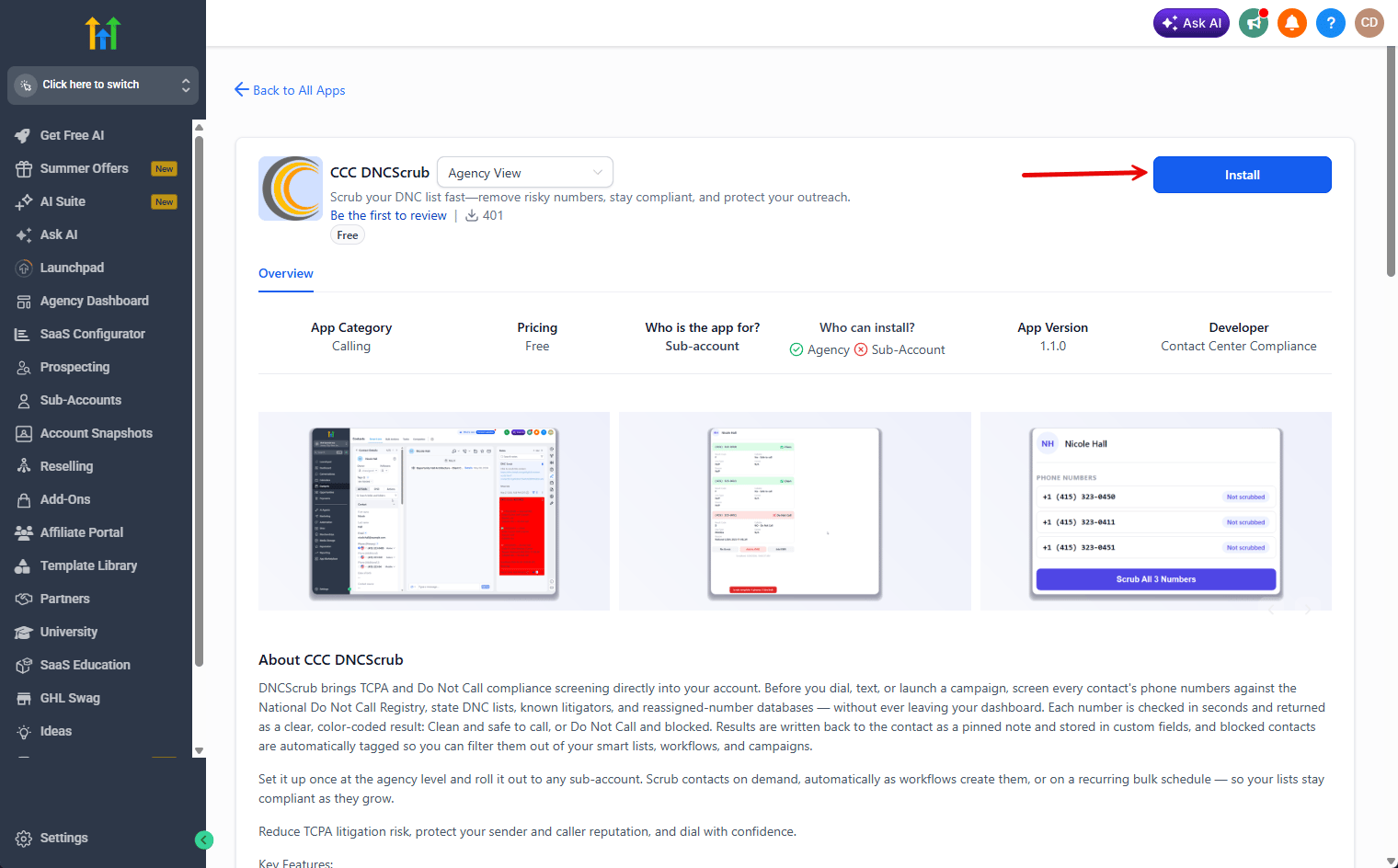This screenshot has height=868, width=1398.
Task: Click the Summer Offers New badge
Action: (x=165, y=169)
